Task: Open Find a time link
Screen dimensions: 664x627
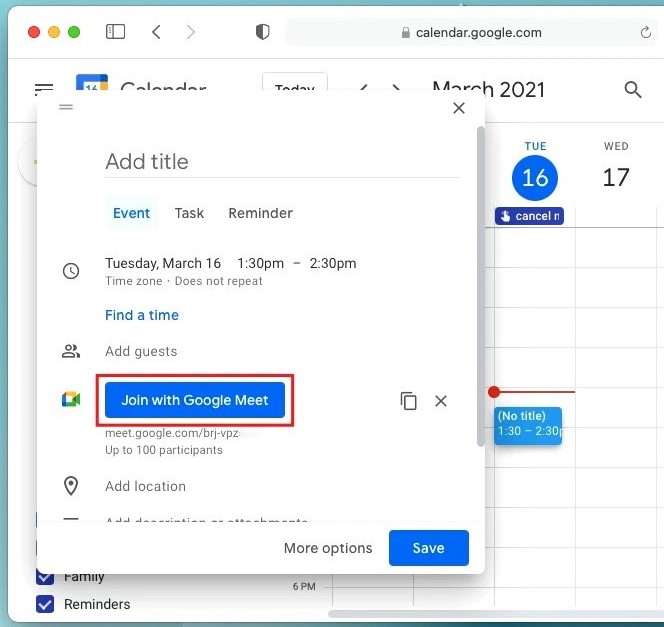Action: [142, 315]
